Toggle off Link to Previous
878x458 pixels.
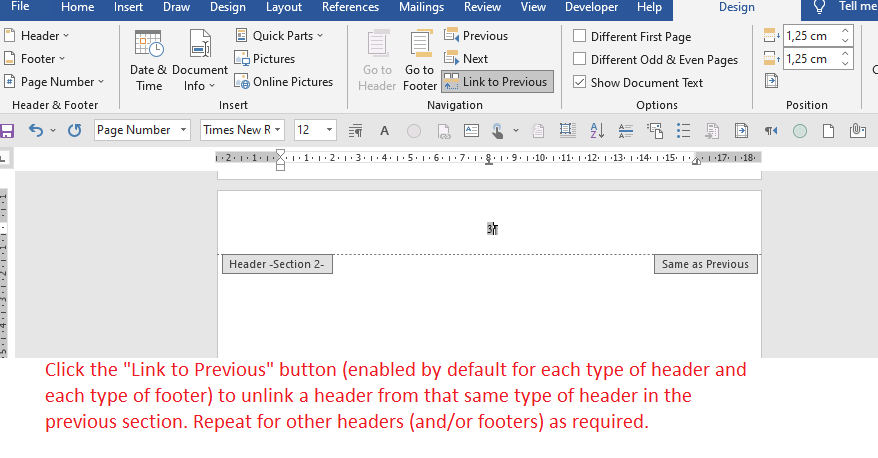pyautogui.click(x=497, y=82)
